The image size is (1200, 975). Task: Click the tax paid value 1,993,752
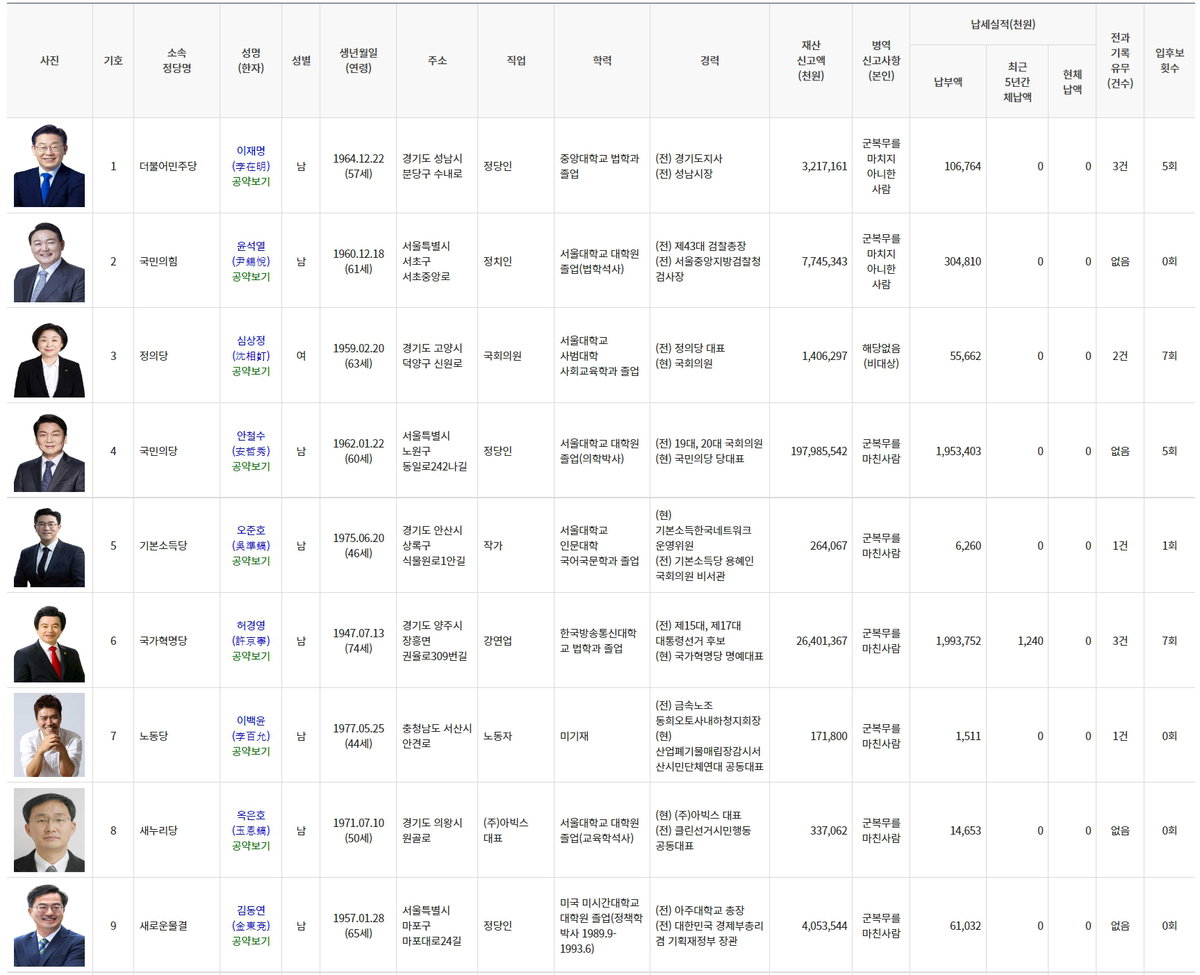point(958,641)
